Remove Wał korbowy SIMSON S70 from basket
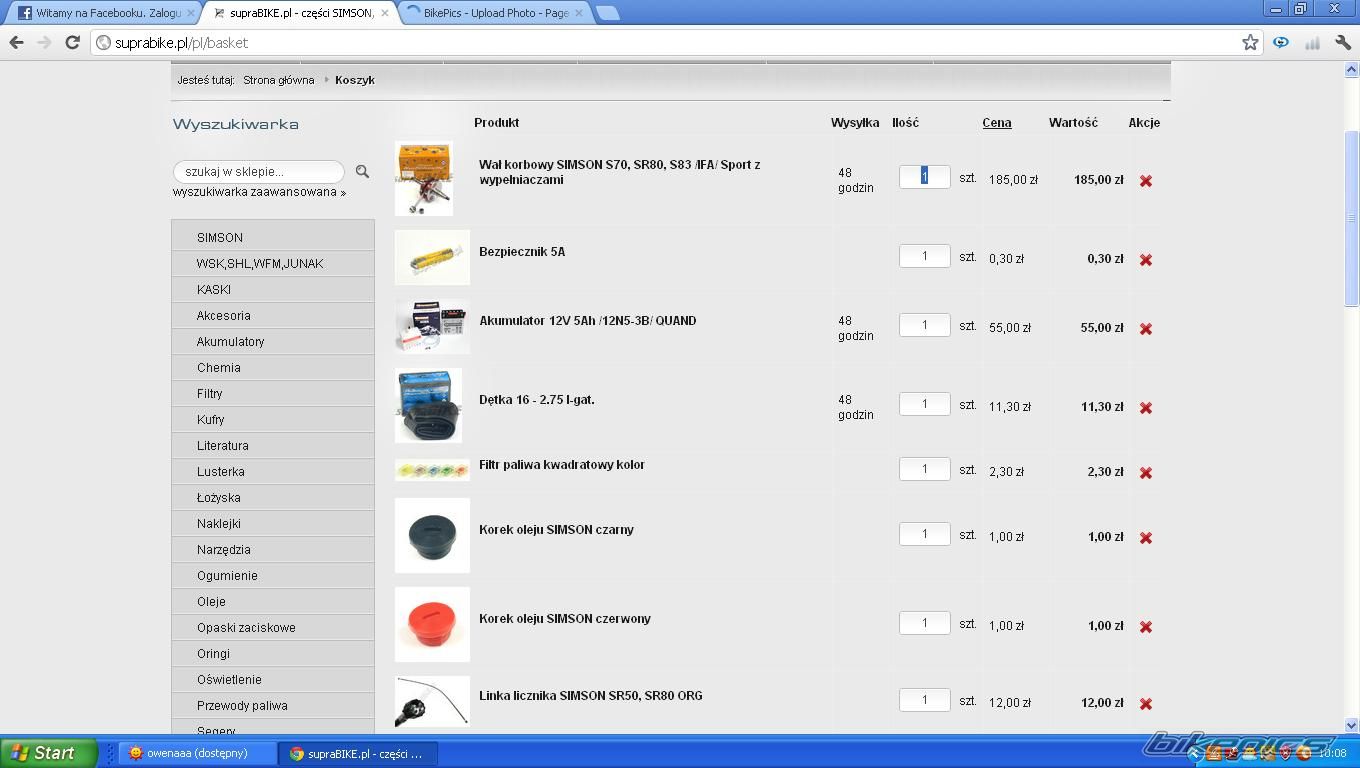The image size is (1360, 768). pos(1146,181)
